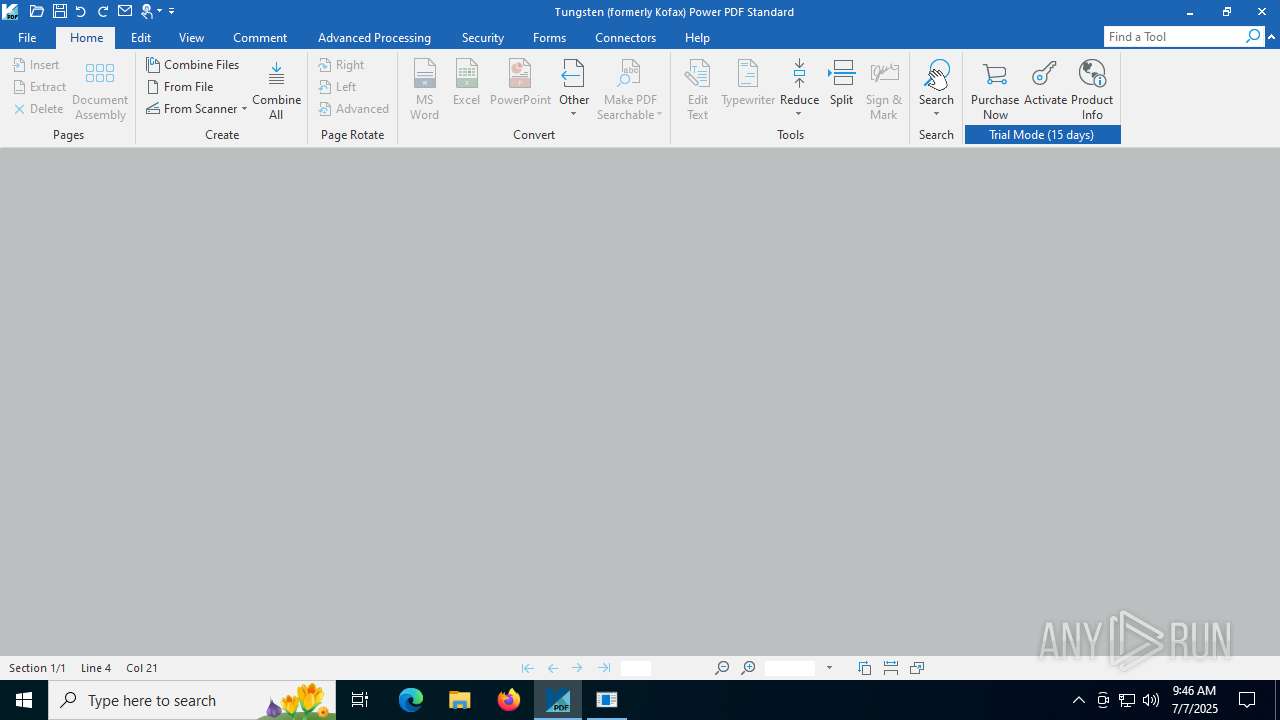This screenshot has height=720, width=1280.
Task: Collapse the ribbon with the chevron arrow
Action: [x=1271, y=37]
